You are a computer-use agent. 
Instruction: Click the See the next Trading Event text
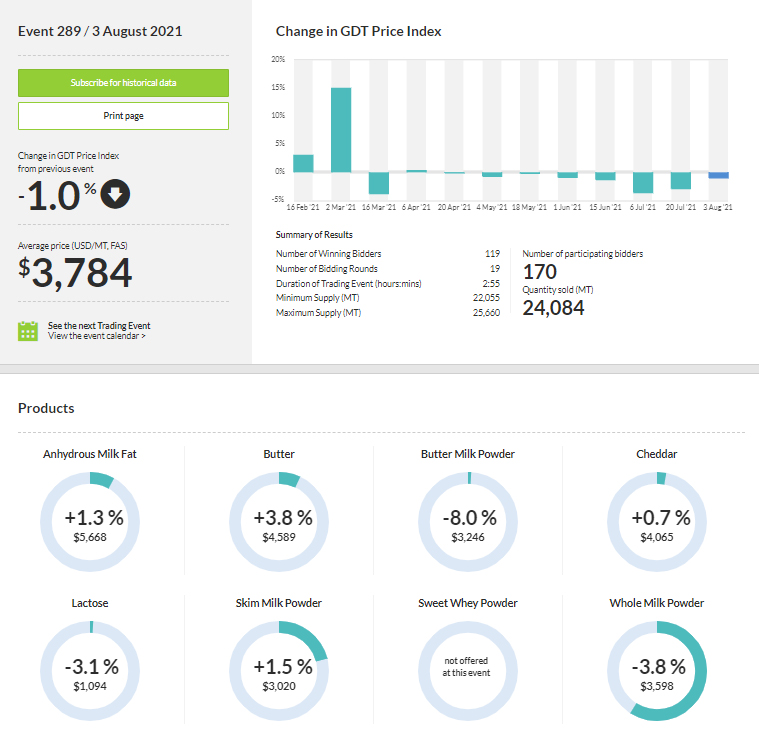(x=99, y=326)
